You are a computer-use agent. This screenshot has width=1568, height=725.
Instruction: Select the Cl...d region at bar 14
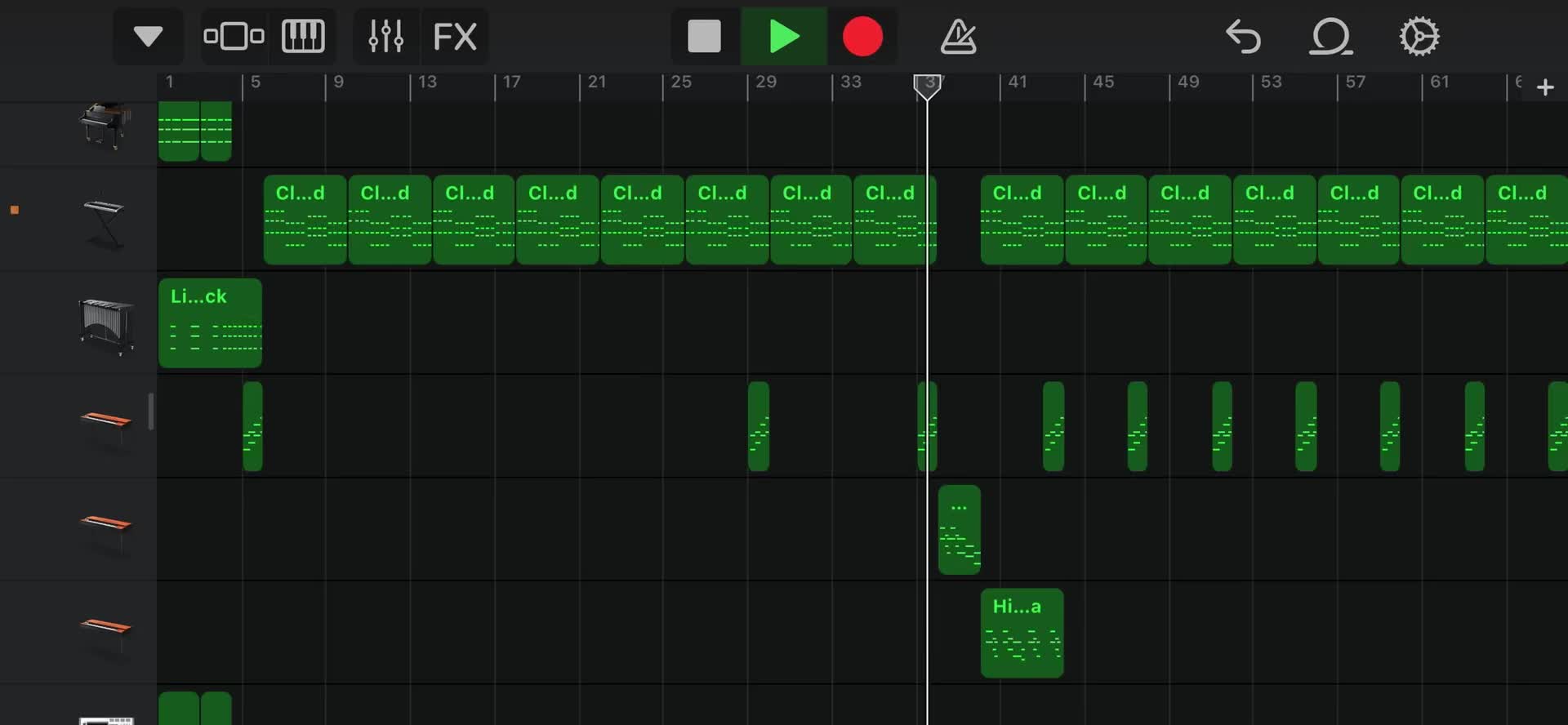[474, 220]
